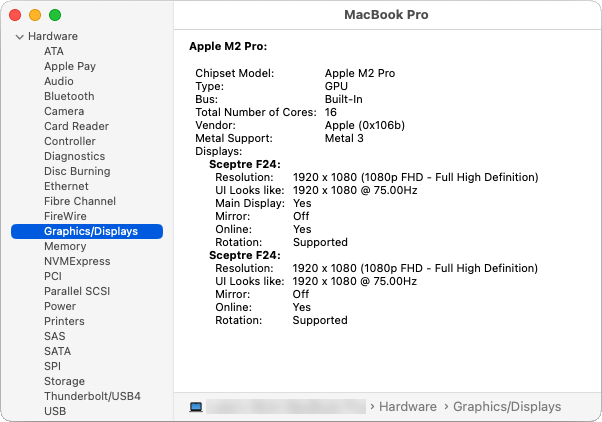Screen dimensions: 602x422
Task: Show Storage hardware information
Action: click(64, 381)
